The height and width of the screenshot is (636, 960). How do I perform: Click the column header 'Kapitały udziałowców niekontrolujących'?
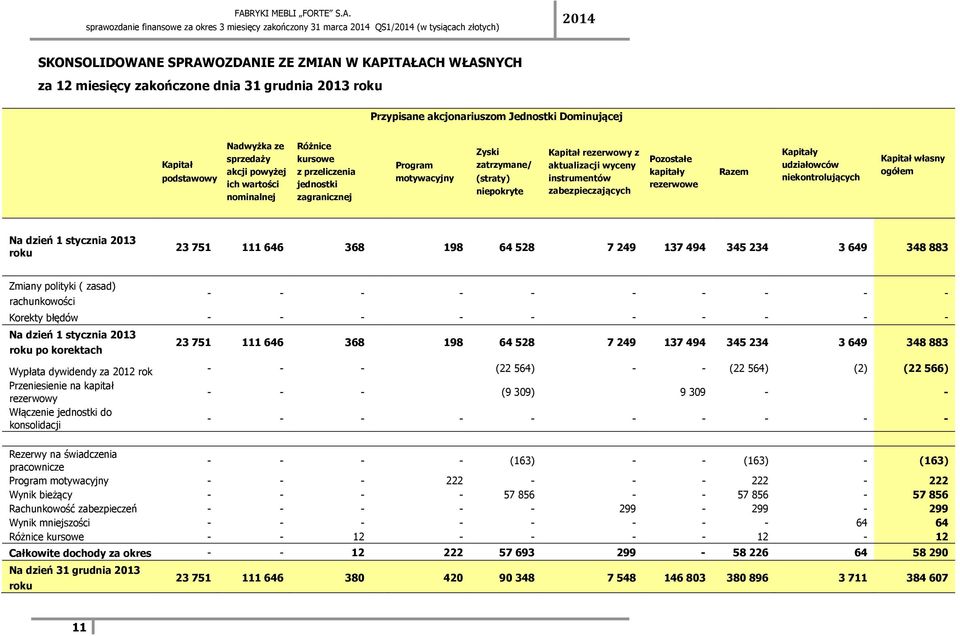820,165
